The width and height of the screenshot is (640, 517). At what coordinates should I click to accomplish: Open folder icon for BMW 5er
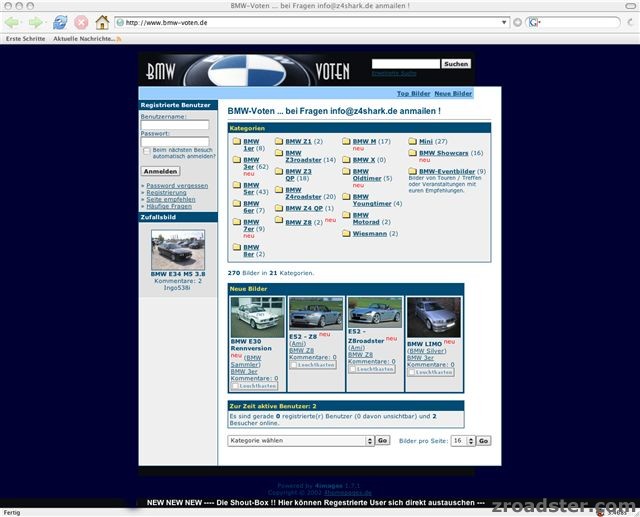tap(237, 185)
